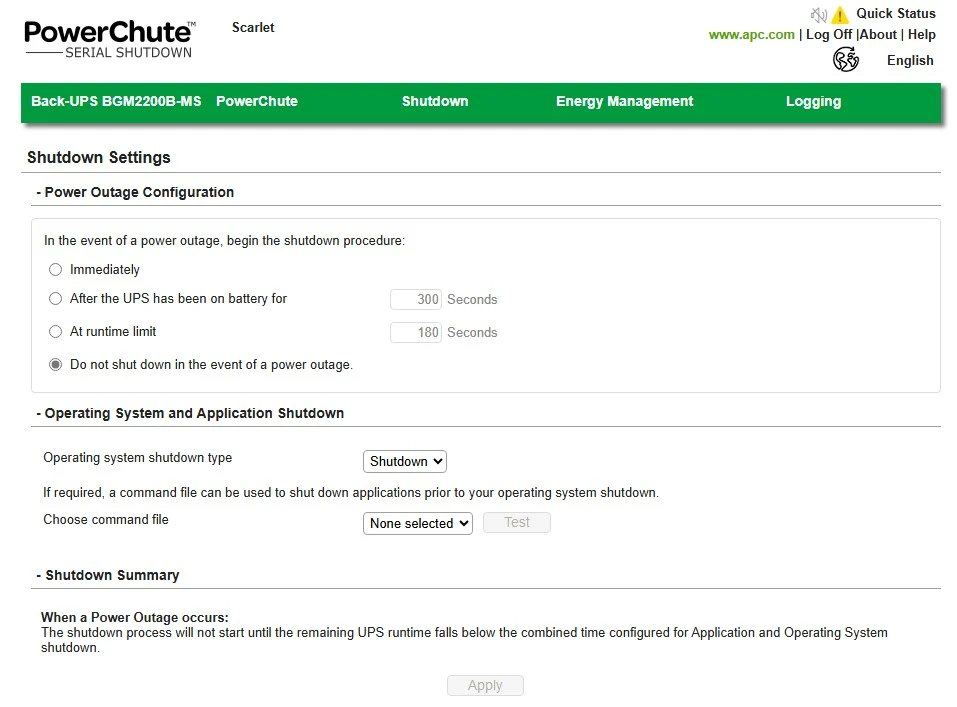Open the Logging menu

point(814,101)
